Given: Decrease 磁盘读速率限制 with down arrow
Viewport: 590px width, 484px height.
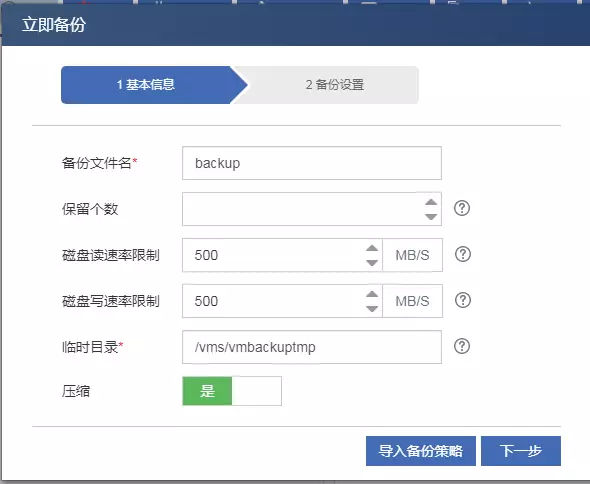Looking at the screenshot, I should pyautogui.click(x=372, y=263).
